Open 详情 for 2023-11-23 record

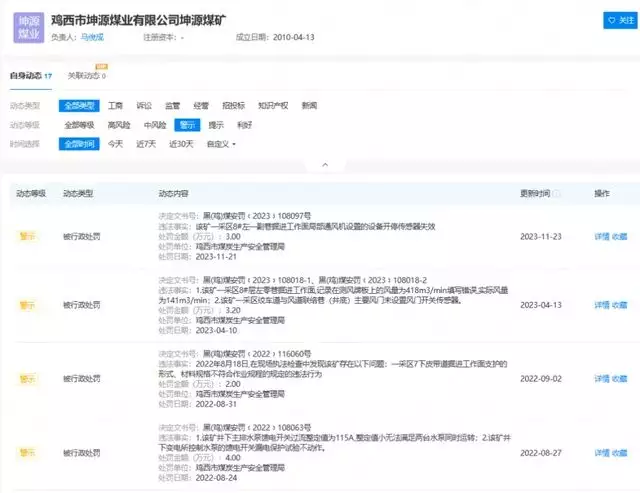tap(602, 237)
